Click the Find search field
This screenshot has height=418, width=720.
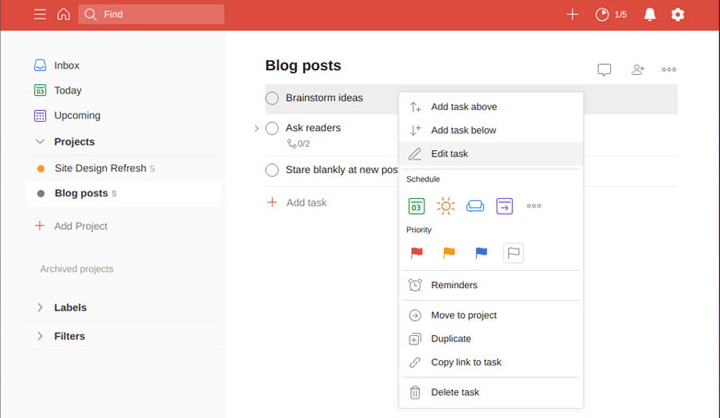coord(151,14)
